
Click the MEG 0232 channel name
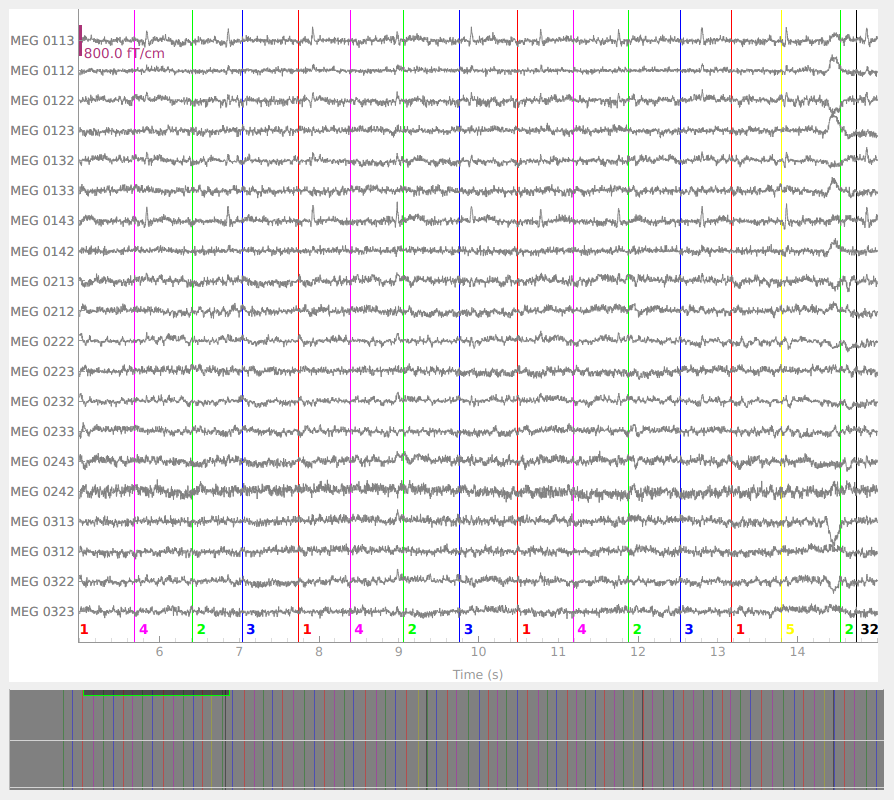pos(42,401)
